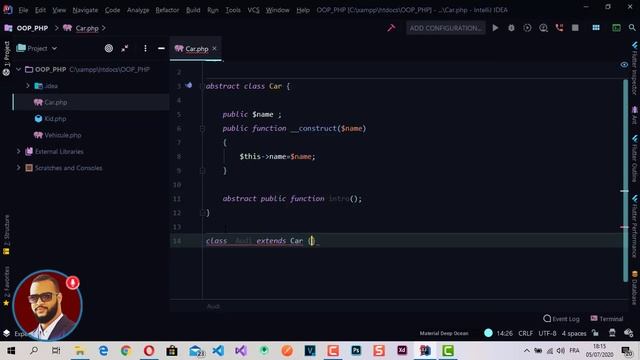Collapse all project tree nodes
Image resolution: width=640 pixels, height=360 pixels.
(x=125, y=48)
